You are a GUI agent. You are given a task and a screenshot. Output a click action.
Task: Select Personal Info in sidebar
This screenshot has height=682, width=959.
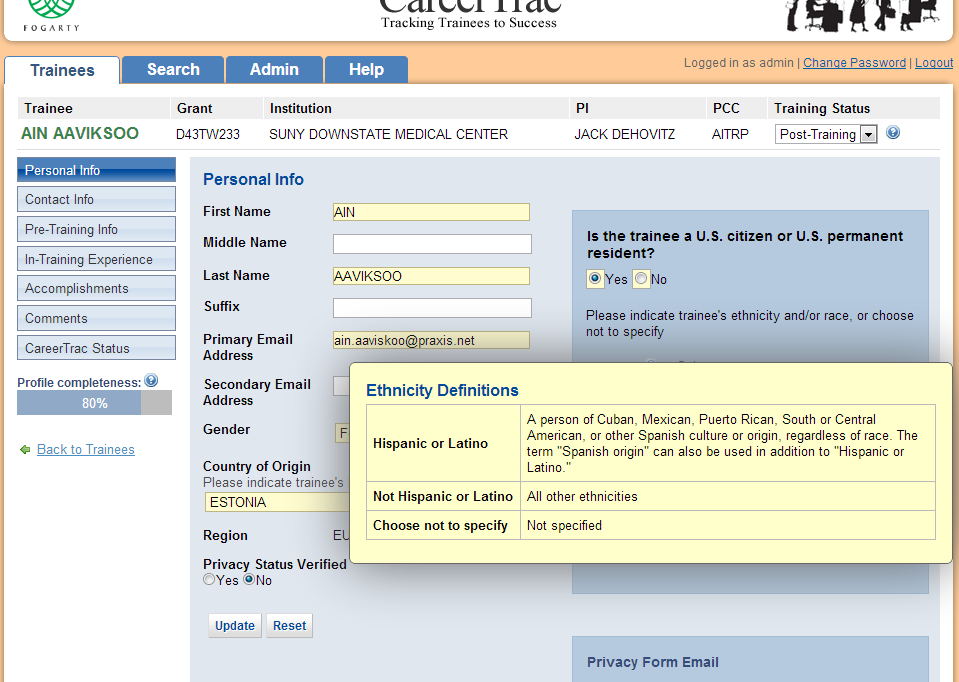pyautogui.click(x=97, y=170)
